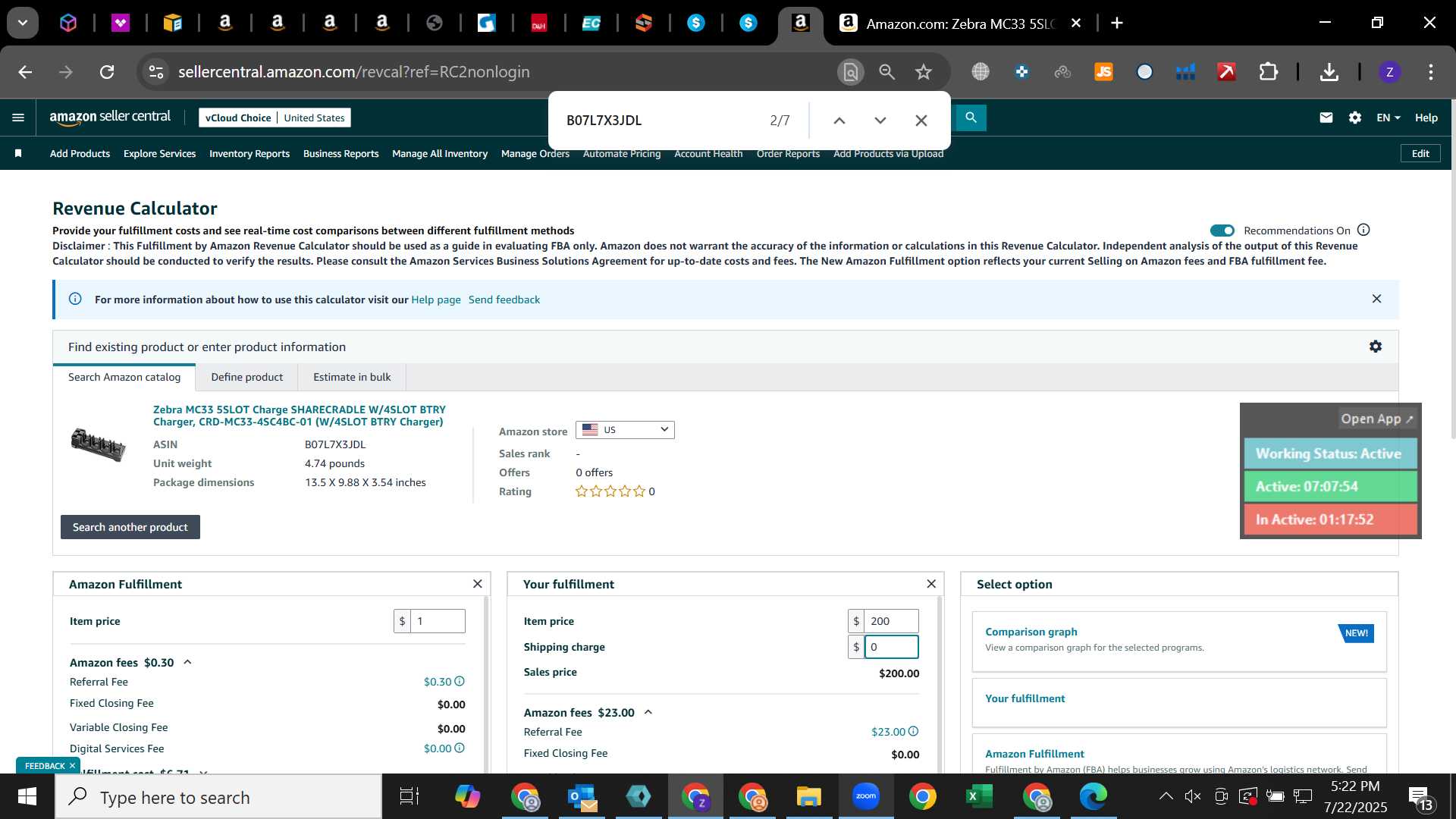Open File Explorer from the taskbar
Viewport: 1456px width, 819px height.
(808, 796)
